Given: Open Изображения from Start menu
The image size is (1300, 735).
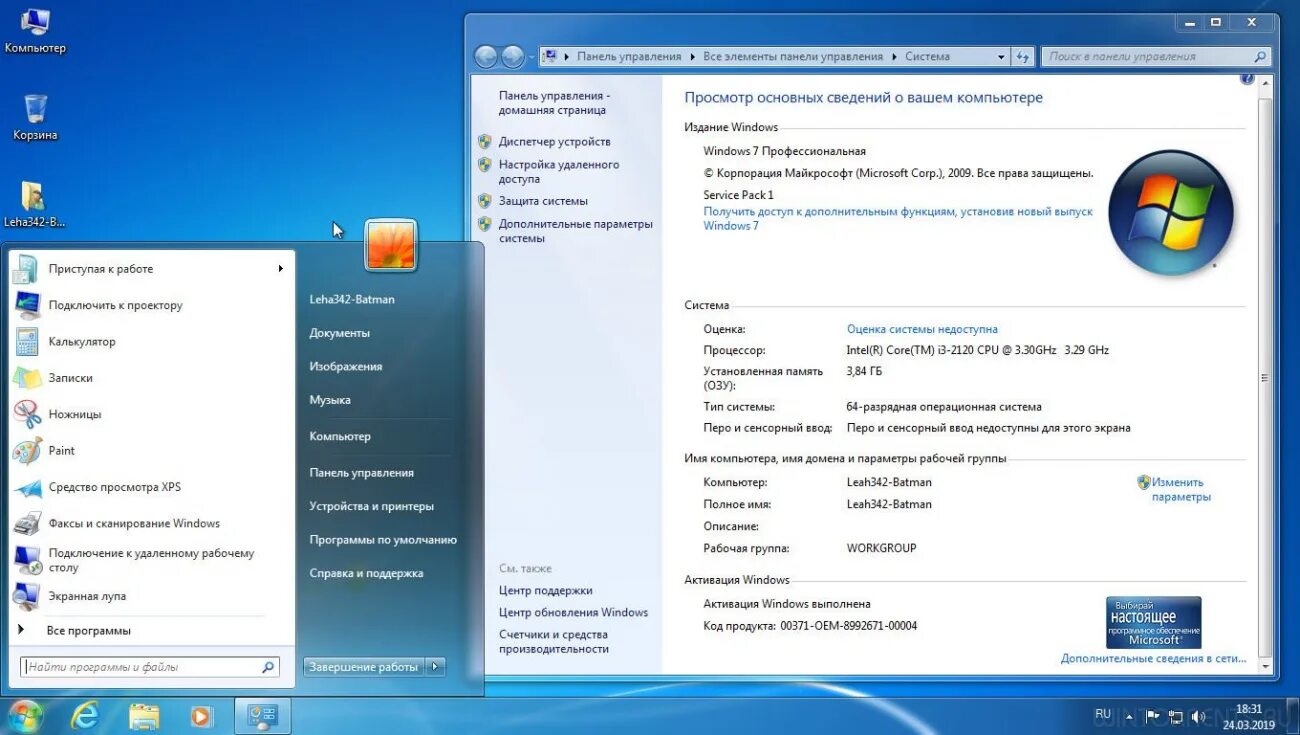Looking at the screenshot, I should (346, 366).
